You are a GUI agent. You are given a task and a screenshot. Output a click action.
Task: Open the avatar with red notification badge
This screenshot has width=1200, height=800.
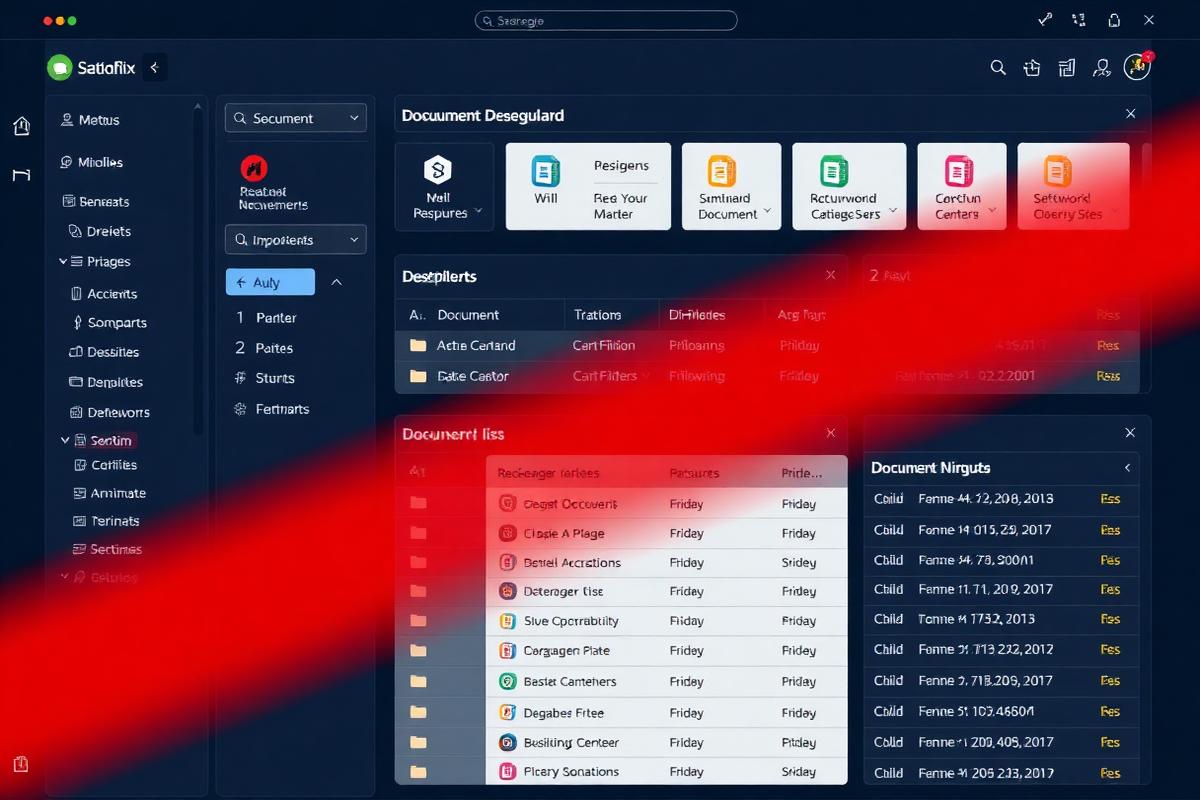pyautogui.click(x=1137, y=66)
